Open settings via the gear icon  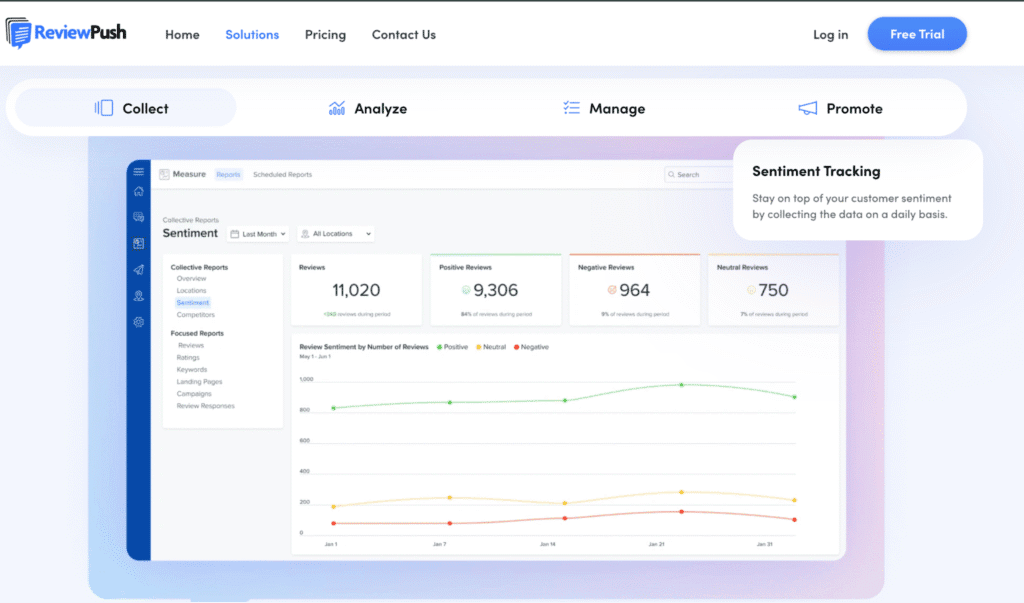coord(139,322)
